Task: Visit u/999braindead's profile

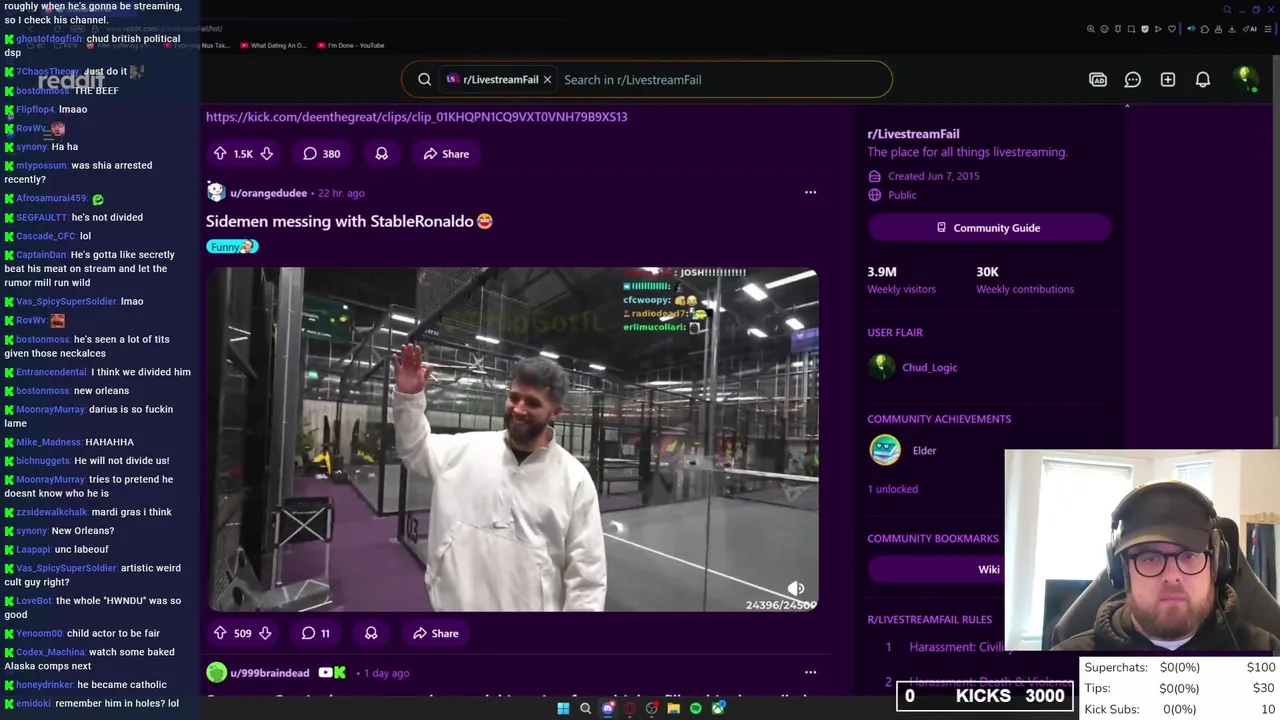Action: click(x=270, y=673)
